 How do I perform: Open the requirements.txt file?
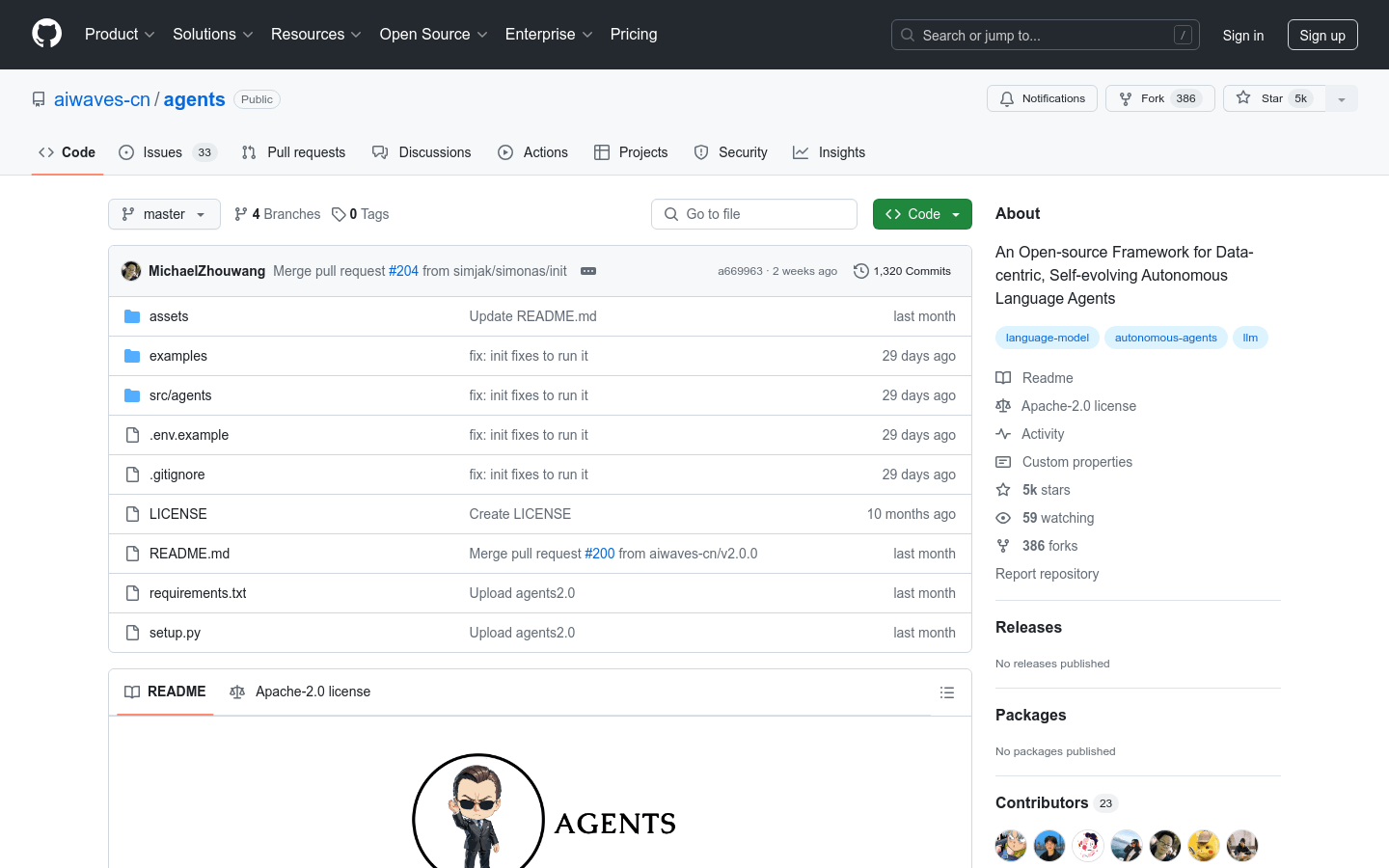click(x=198, y=593)
